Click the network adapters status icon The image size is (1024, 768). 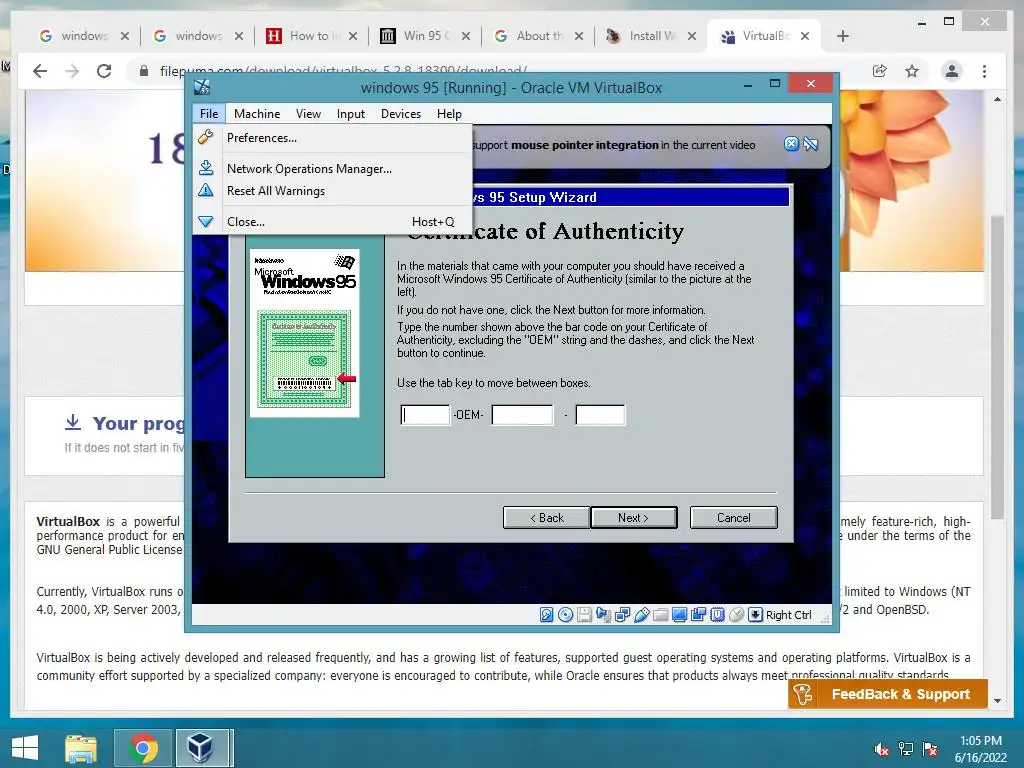click(x=622, y=615)
